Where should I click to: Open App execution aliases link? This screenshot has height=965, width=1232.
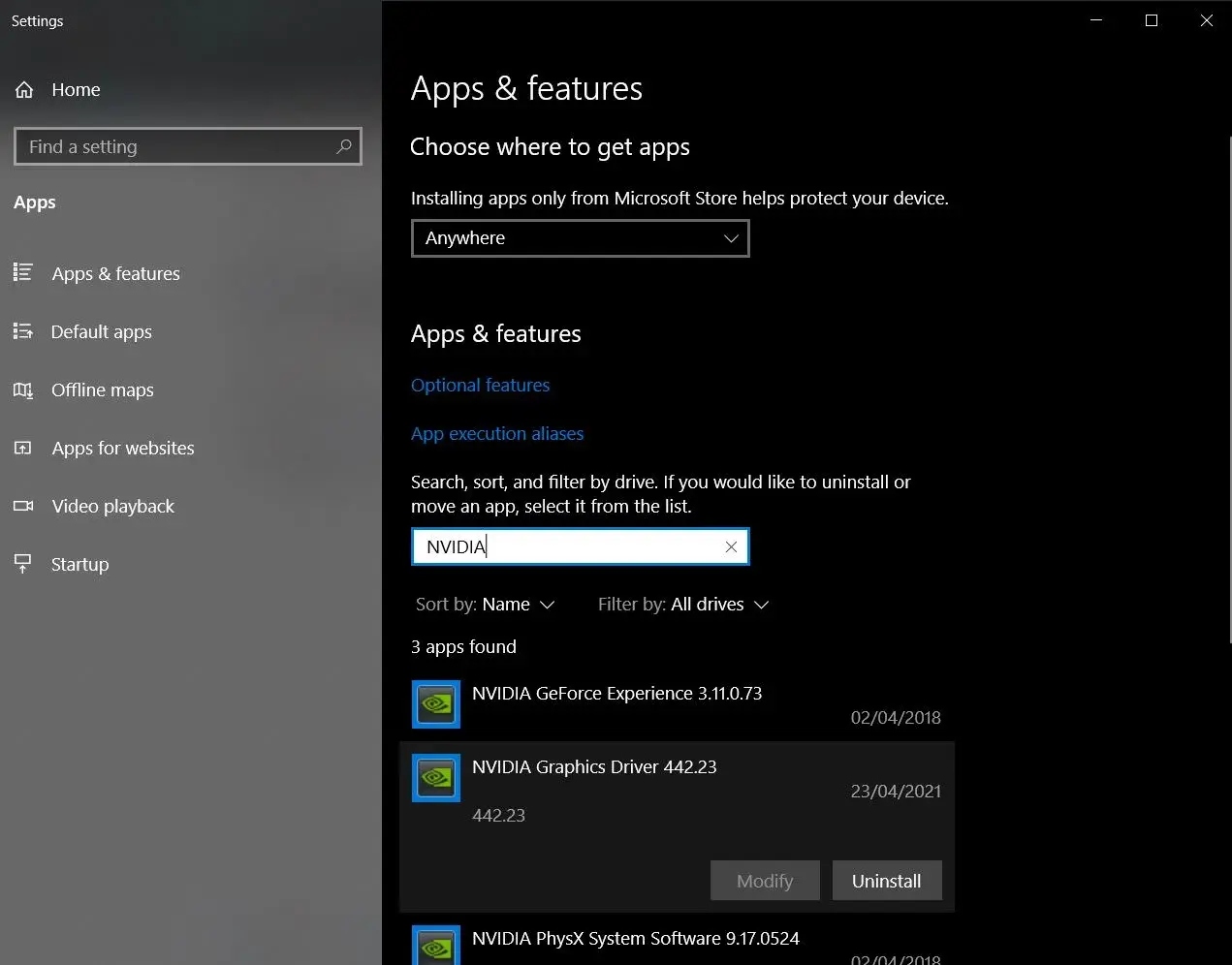point(497,434)
